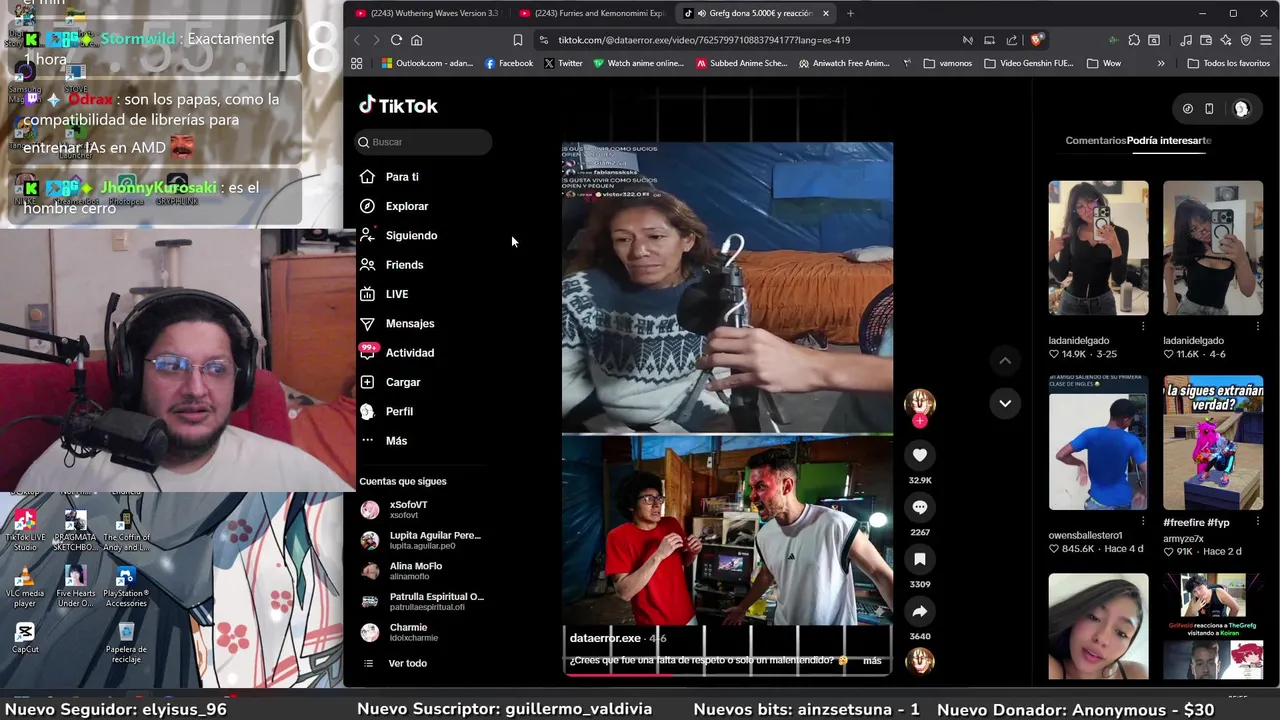Image resolution: width=1280 pixels, height=720 pixels.
Task: Open the Todos los favoritos folder
Action: click(1228, 63)
